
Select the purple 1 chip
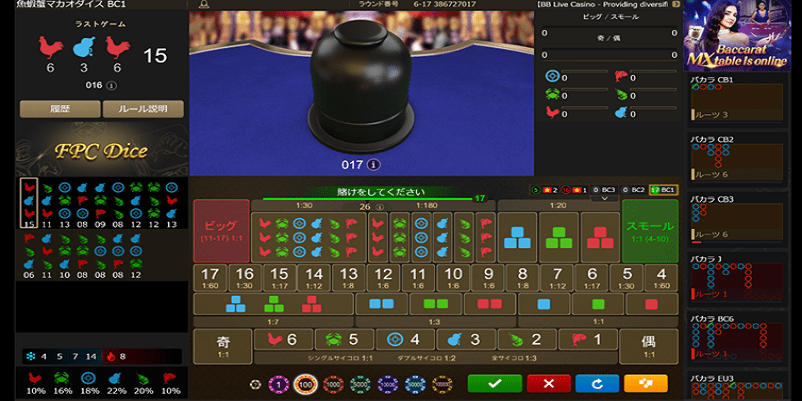coord(278,384)
